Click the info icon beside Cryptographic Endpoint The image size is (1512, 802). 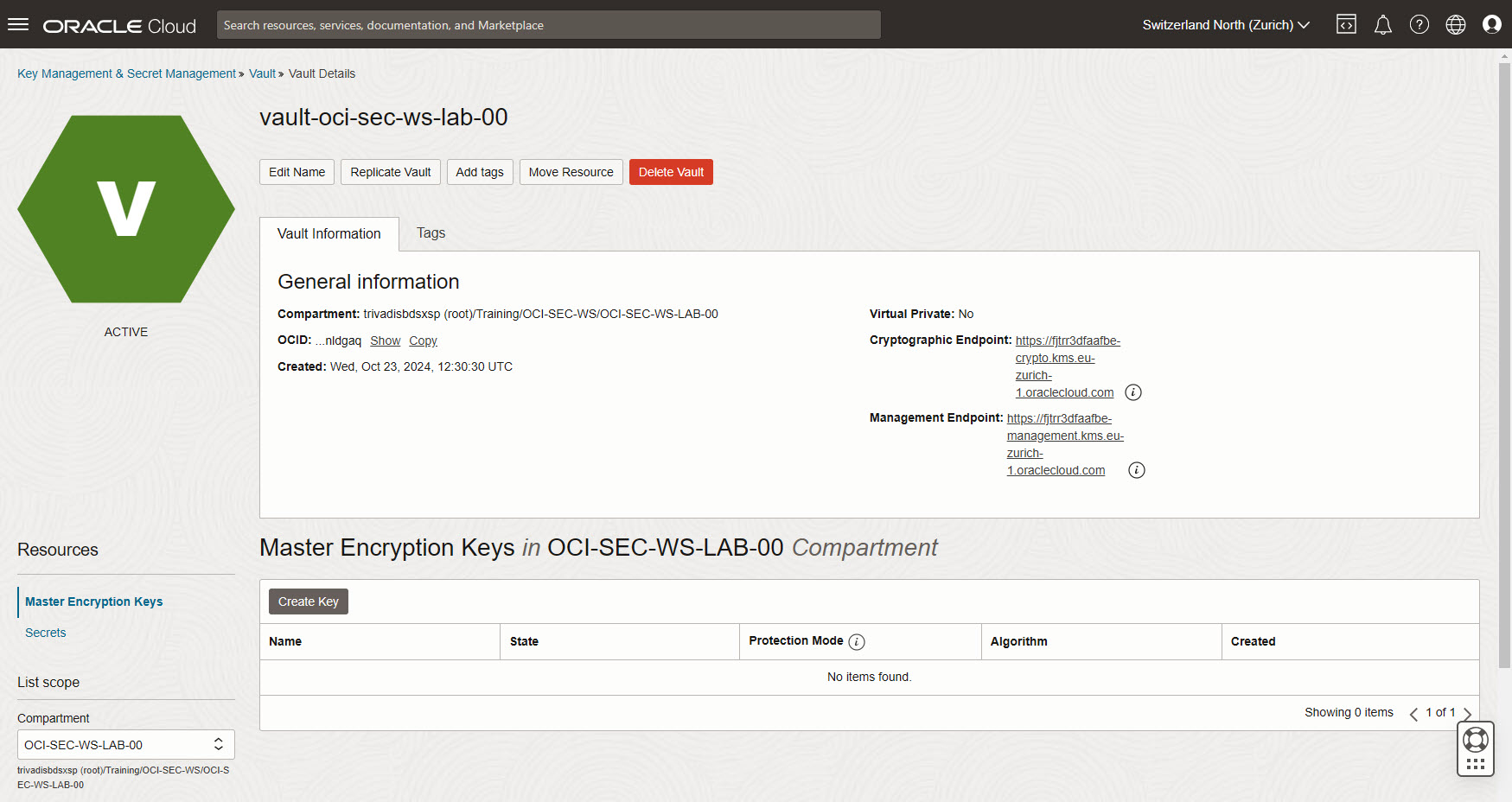pos(1133,392)
